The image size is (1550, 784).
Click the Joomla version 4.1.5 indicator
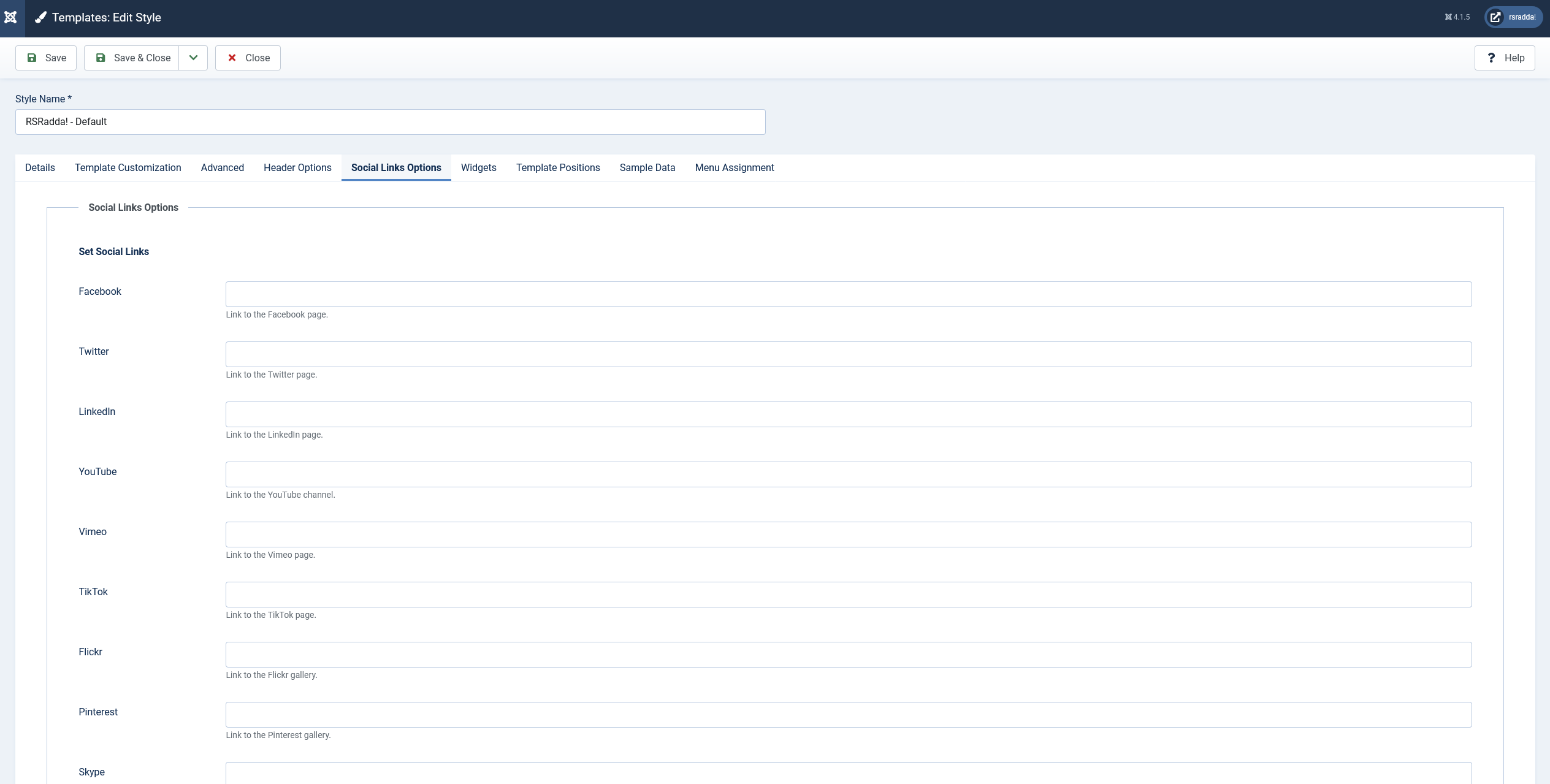pos(1457,17)
